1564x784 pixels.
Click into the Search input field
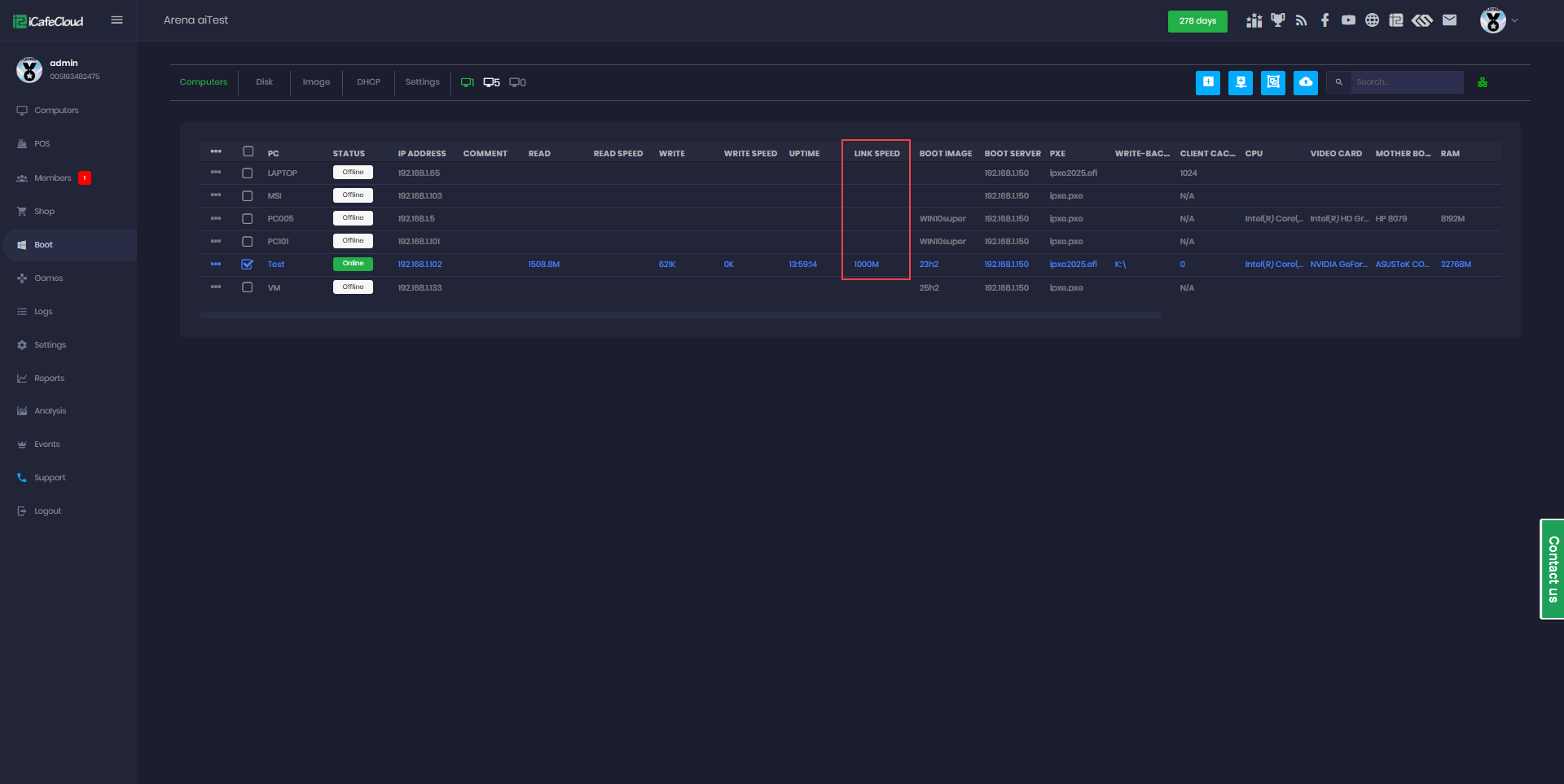click(1406, 82)
